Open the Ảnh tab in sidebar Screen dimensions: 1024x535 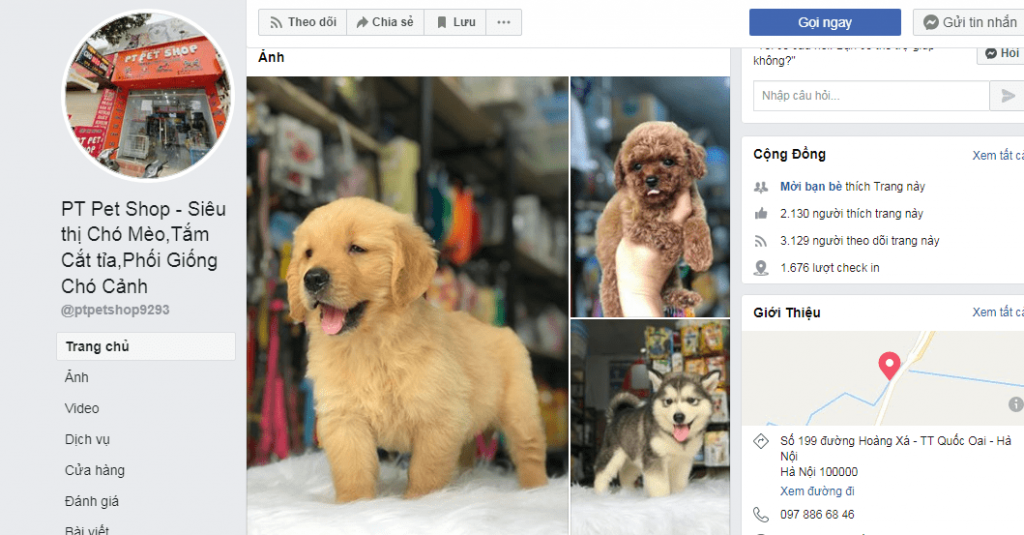pyautogui.click(x=77, y=378)
